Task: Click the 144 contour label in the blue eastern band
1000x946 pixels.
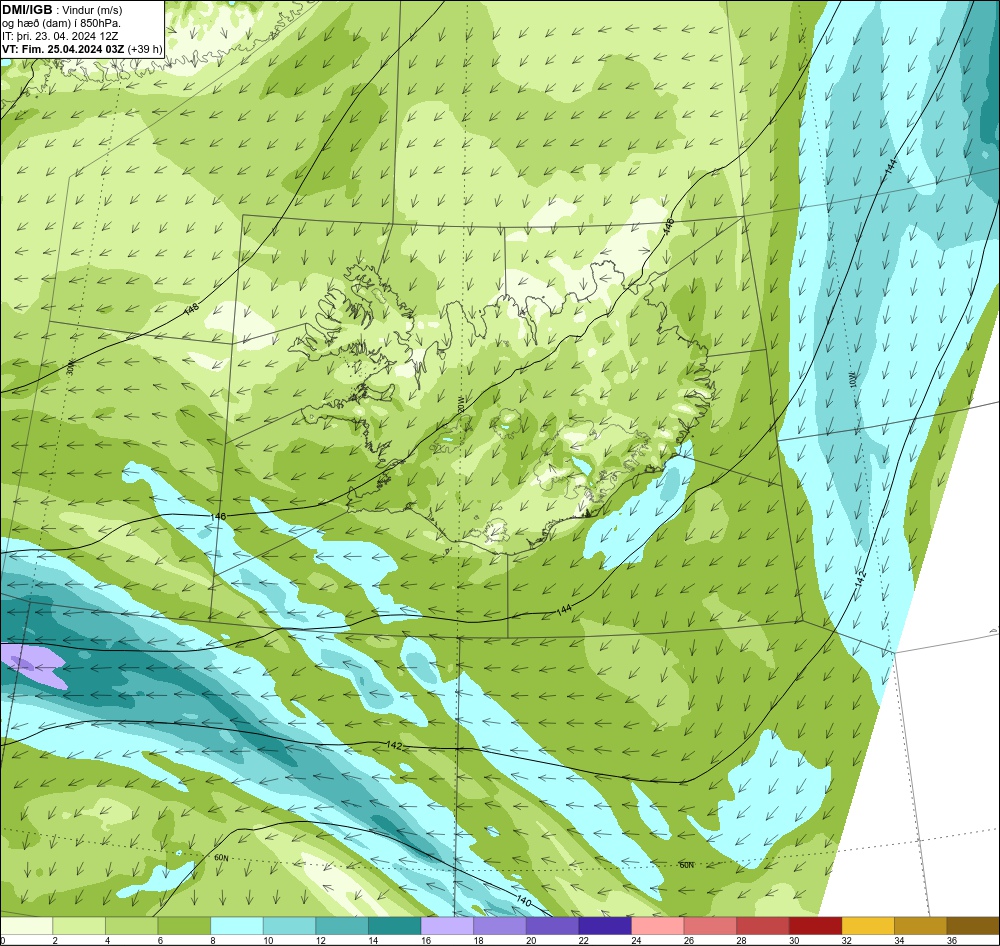Action: pyautogui.click(x=891, y=165)
